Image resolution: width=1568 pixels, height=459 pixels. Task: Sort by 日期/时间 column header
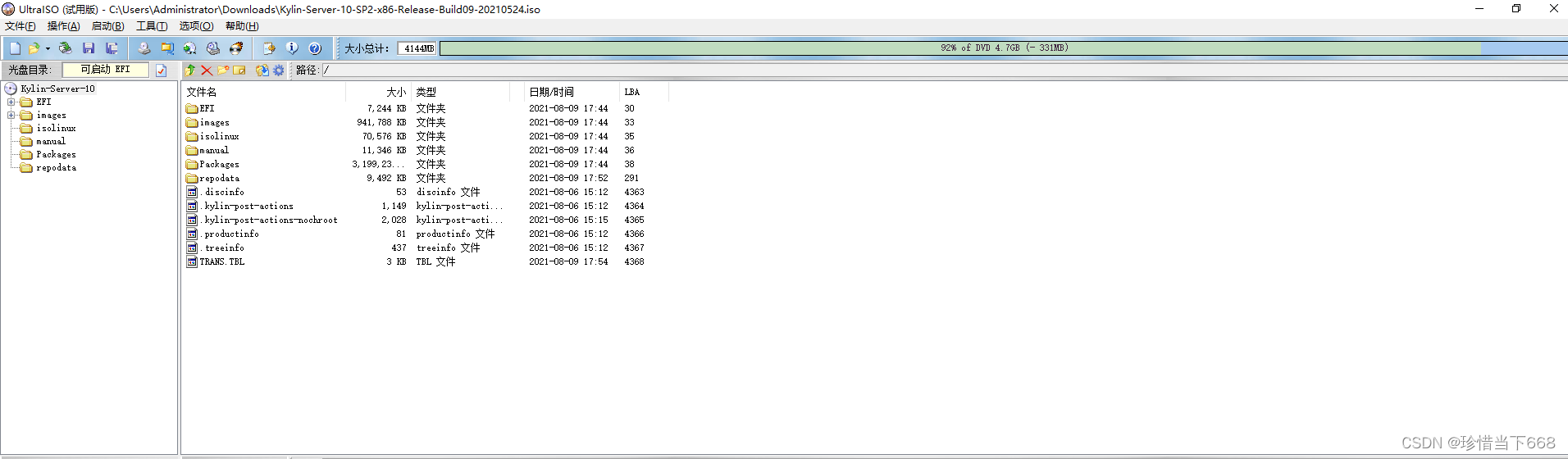(x=572, y=92)
